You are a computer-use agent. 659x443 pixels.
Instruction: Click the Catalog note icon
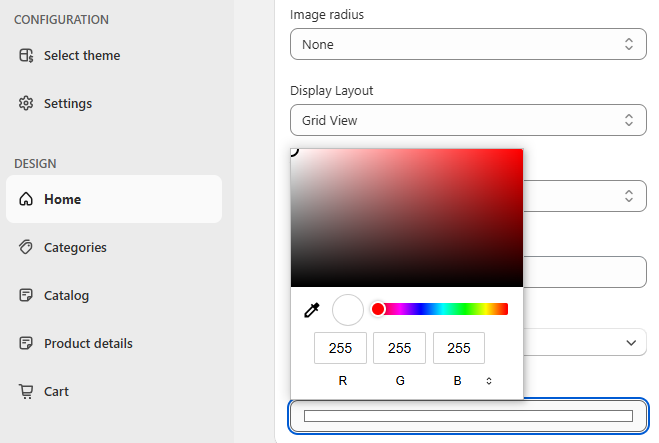tap(26, 295)
